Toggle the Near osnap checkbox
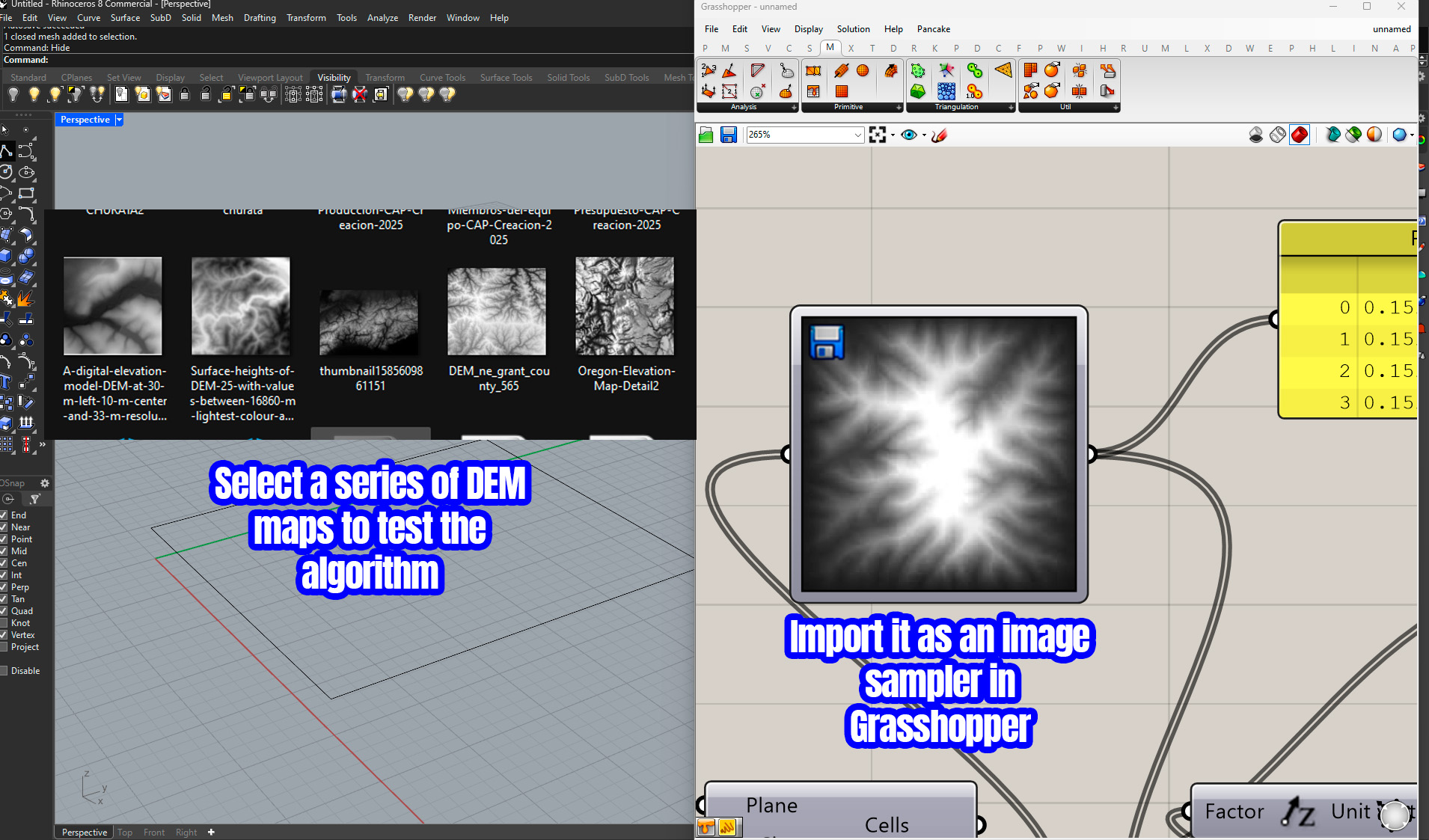 click(4, 527)
